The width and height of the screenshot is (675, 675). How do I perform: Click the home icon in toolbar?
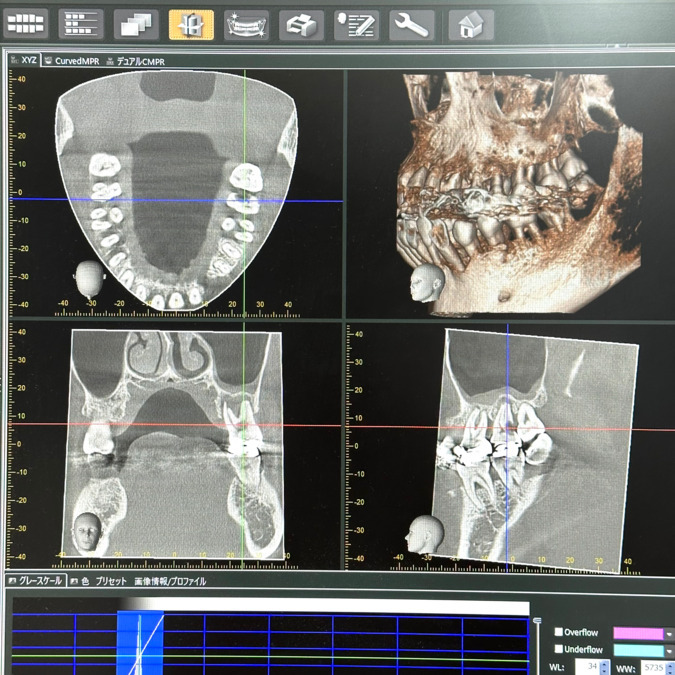tap(470, 25)
